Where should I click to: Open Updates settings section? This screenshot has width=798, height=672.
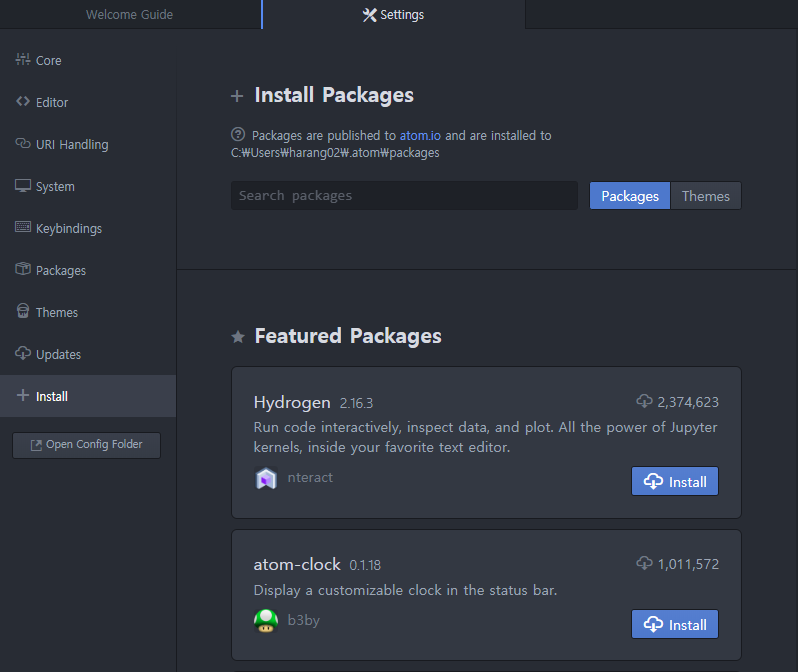pyautogui.click(x=88, y=354)
